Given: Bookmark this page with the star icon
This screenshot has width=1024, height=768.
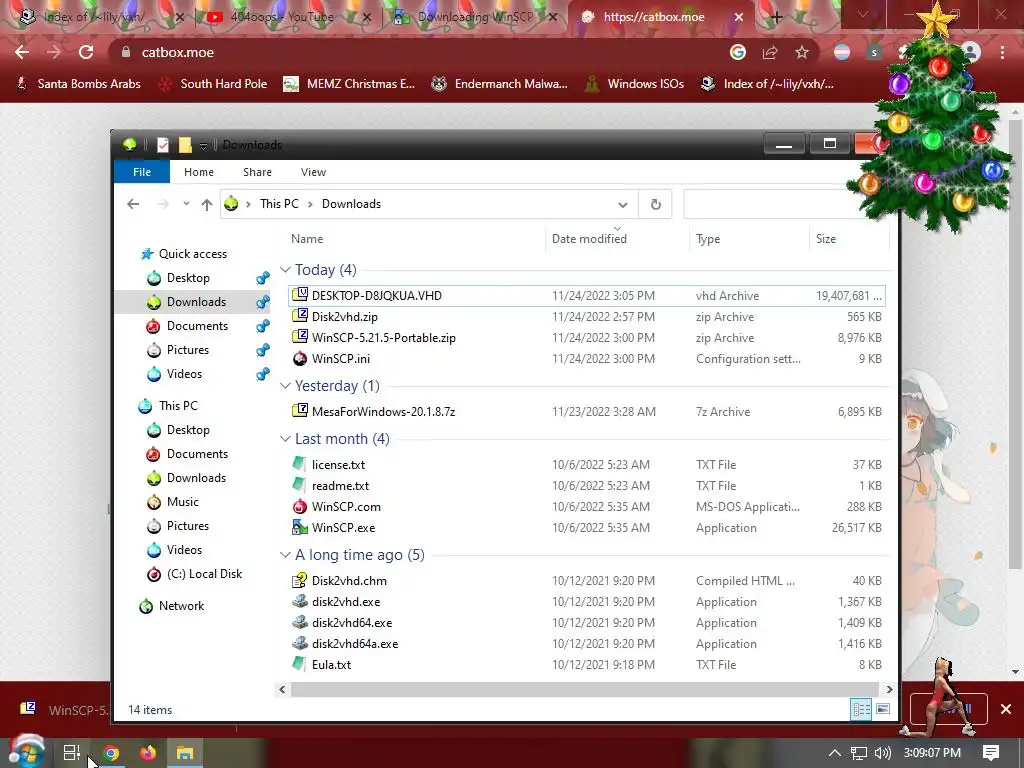Looking at the screenshot, I should [802, 52].
